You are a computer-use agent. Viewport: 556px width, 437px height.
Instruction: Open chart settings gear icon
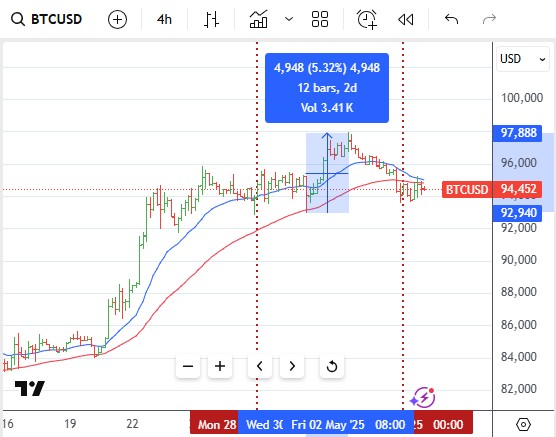point(523,424)
